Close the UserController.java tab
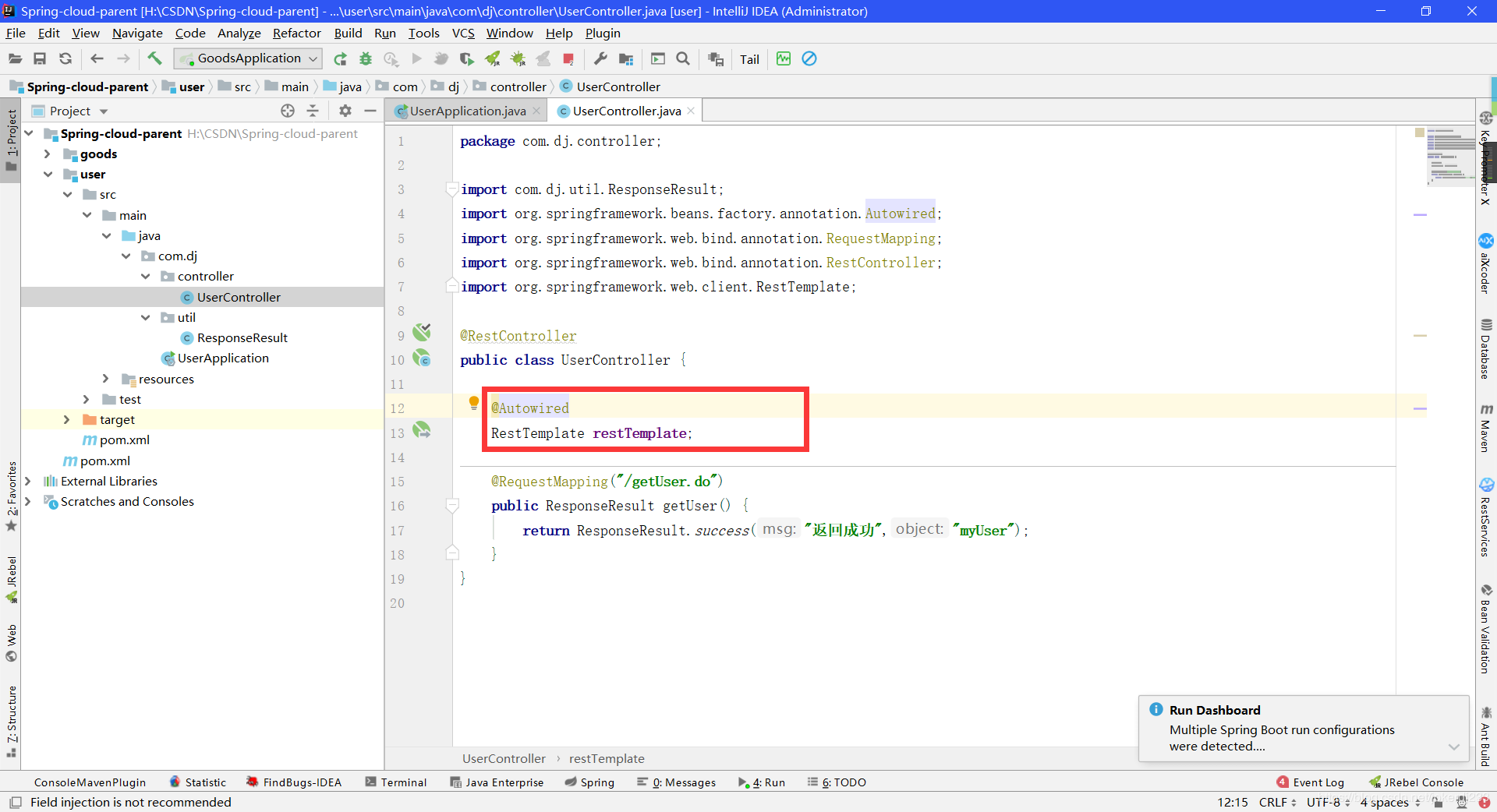The width and height of the screenshot is (1497, 812). [x=691, y=111]
